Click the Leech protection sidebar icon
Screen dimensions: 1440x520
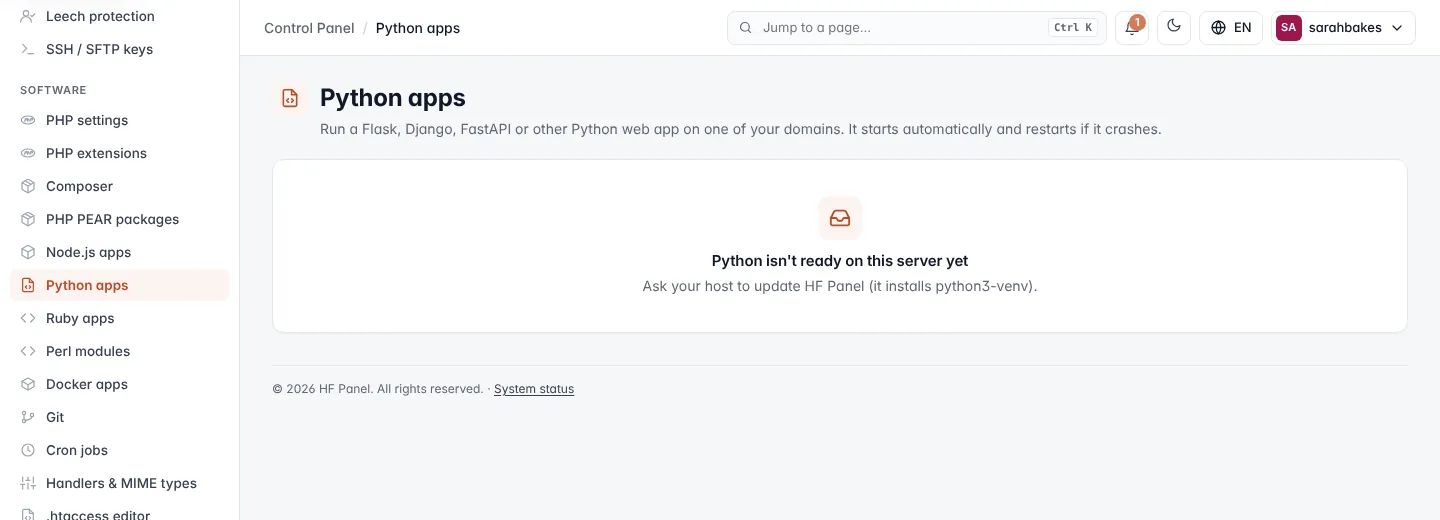[x=28, y=16]
